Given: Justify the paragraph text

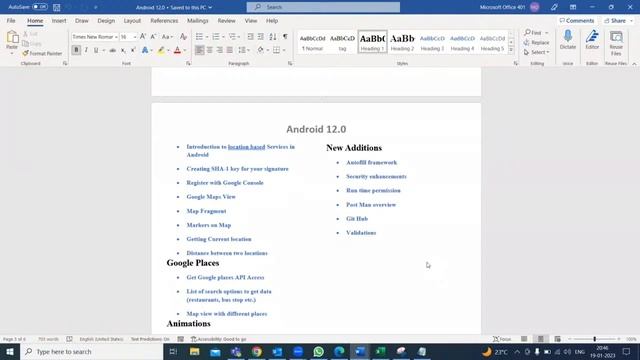Looking at the screenshot, I should click(230, 50).
